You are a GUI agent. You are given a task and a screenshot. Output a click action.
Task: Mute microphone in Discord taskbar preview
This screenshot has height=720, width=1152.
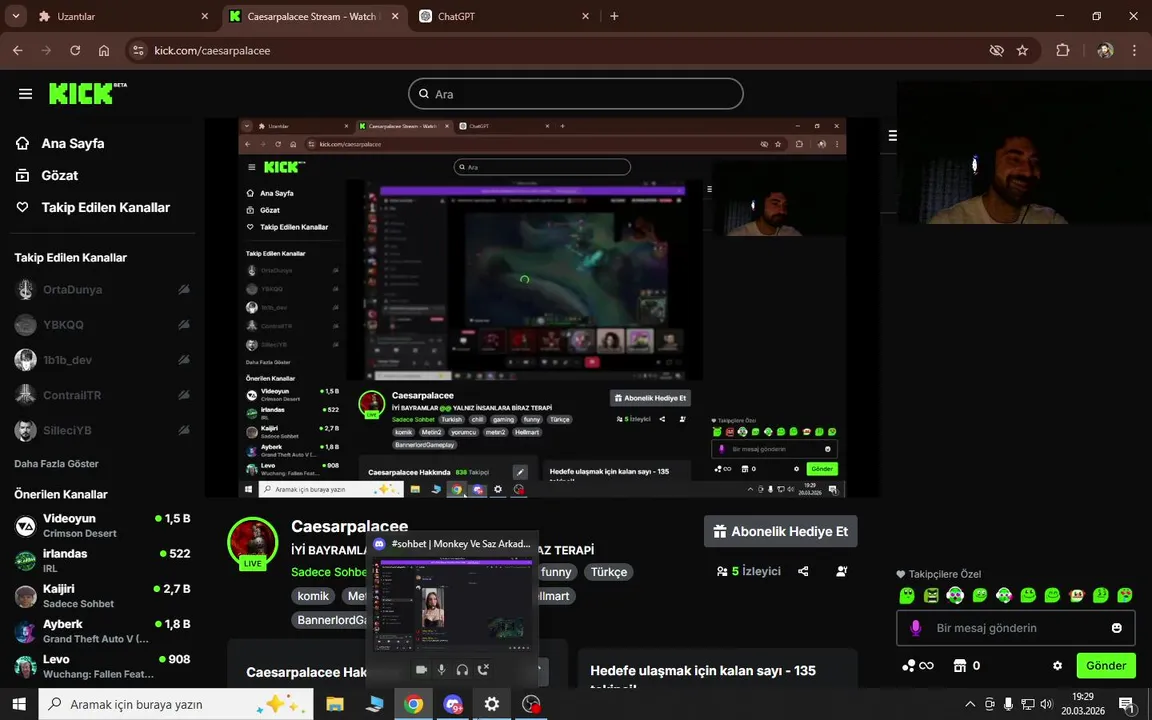(x=442, y=670)
